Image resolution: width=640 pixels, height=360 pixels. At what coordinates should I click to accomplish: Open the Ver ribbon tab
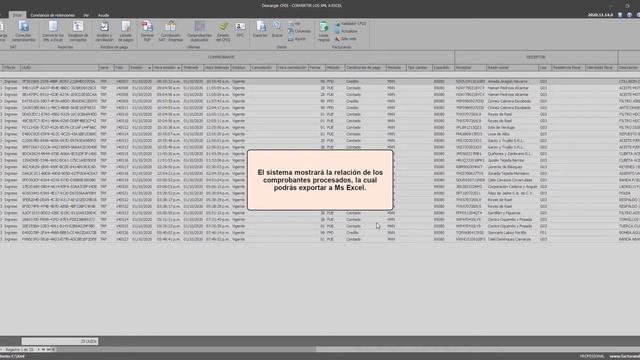click(86, 15)
